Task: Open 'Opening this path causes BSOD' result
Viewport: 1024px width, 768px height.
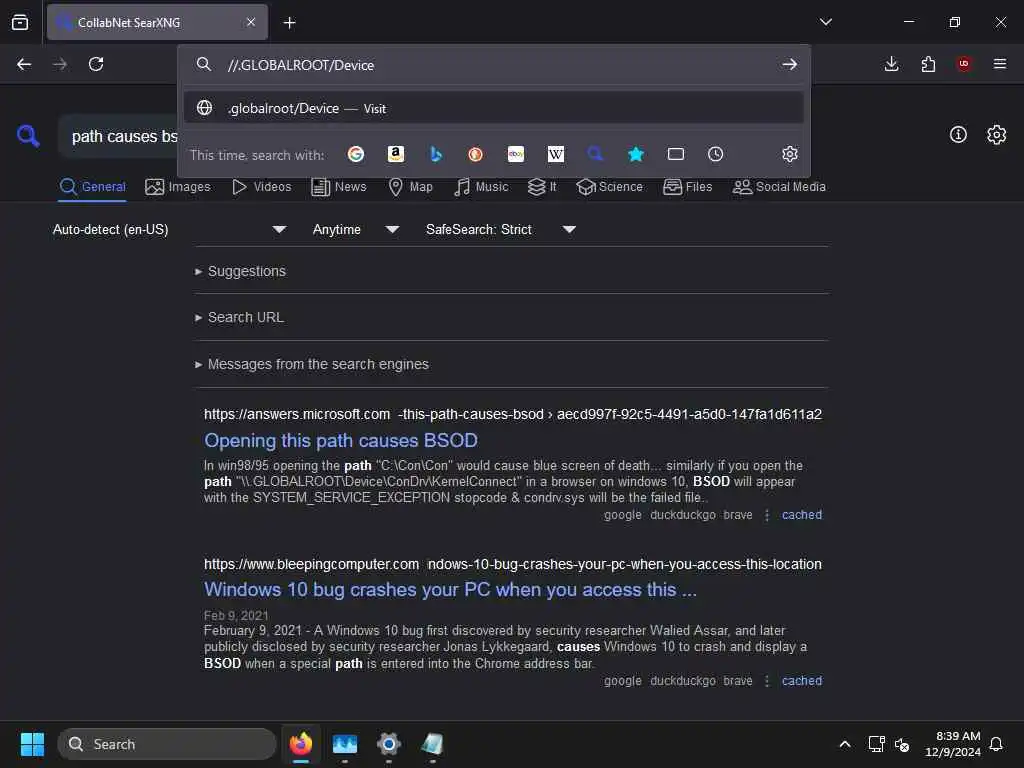Action: (x=341, y=441)
